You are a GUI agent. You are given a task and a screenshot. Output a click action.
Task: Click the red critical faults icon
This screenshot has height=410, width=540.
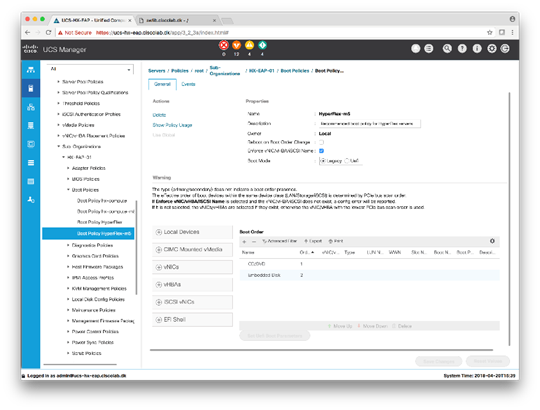tap(224, 45)
